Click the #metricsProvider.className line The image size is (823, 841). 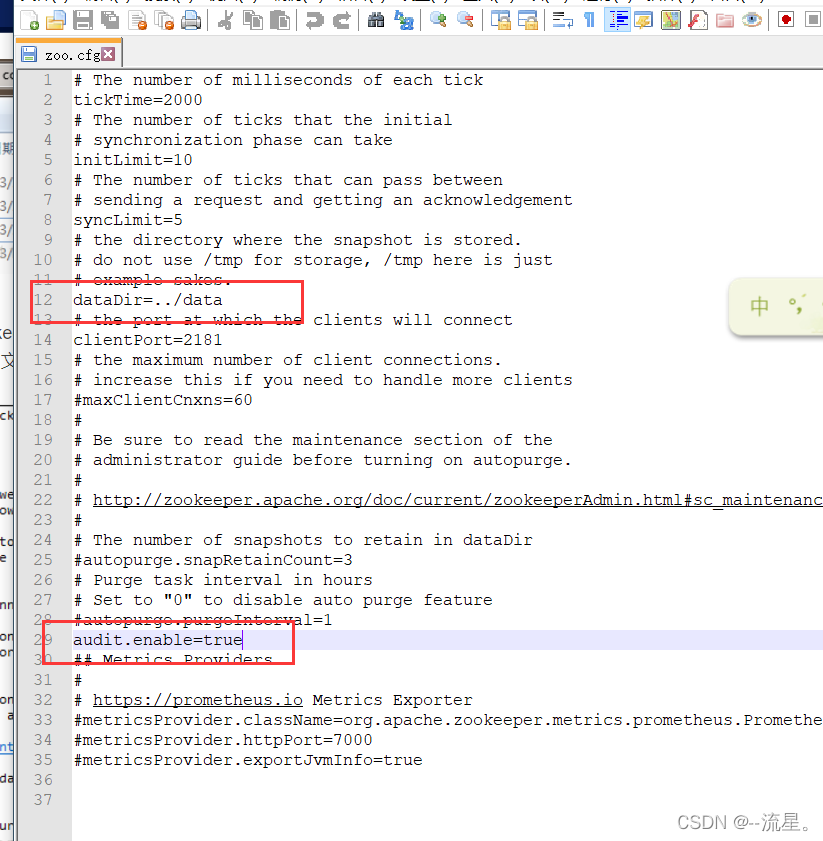click(x=448, y=720)
